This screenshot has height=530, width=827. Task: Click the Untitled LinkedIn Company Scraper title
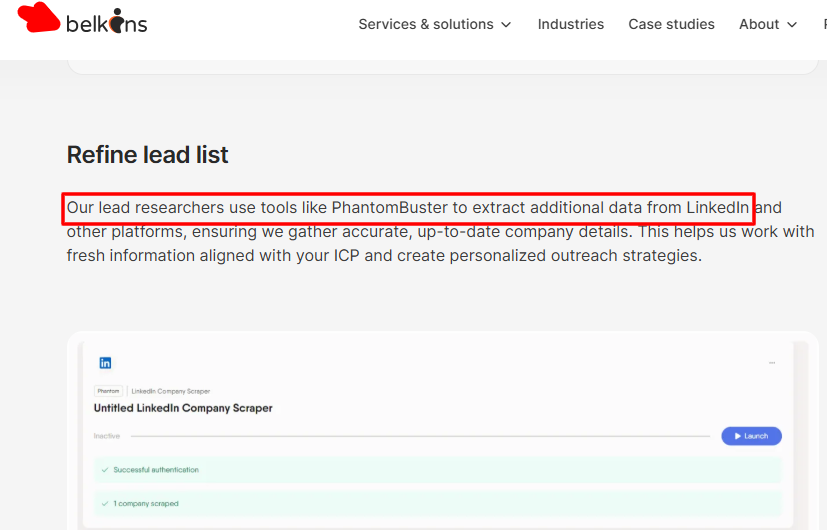click(183, 408)
